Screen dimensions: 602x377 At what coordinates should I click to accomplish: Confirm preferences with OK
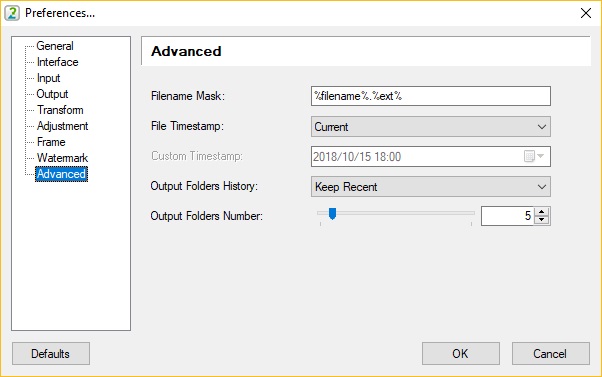(461, 354)
